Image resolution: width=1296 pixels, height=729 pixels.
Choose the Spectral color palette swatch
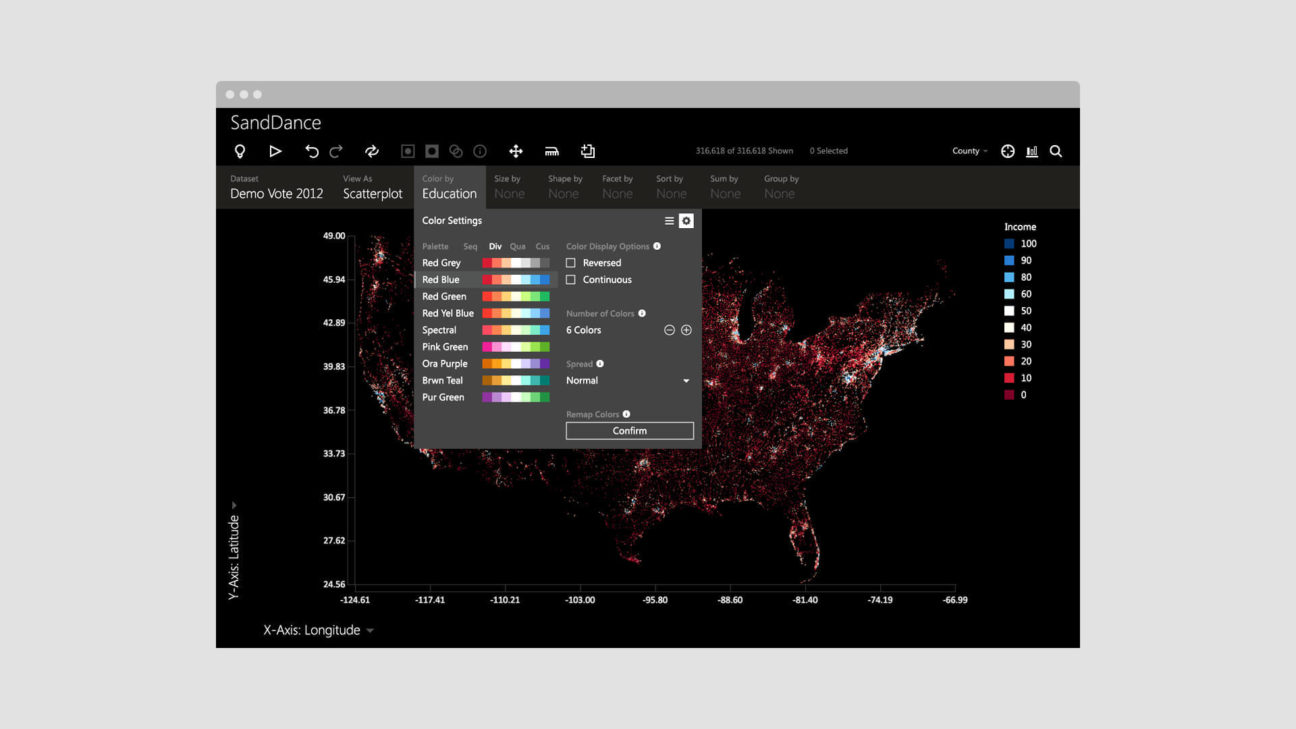pos(515,330)
